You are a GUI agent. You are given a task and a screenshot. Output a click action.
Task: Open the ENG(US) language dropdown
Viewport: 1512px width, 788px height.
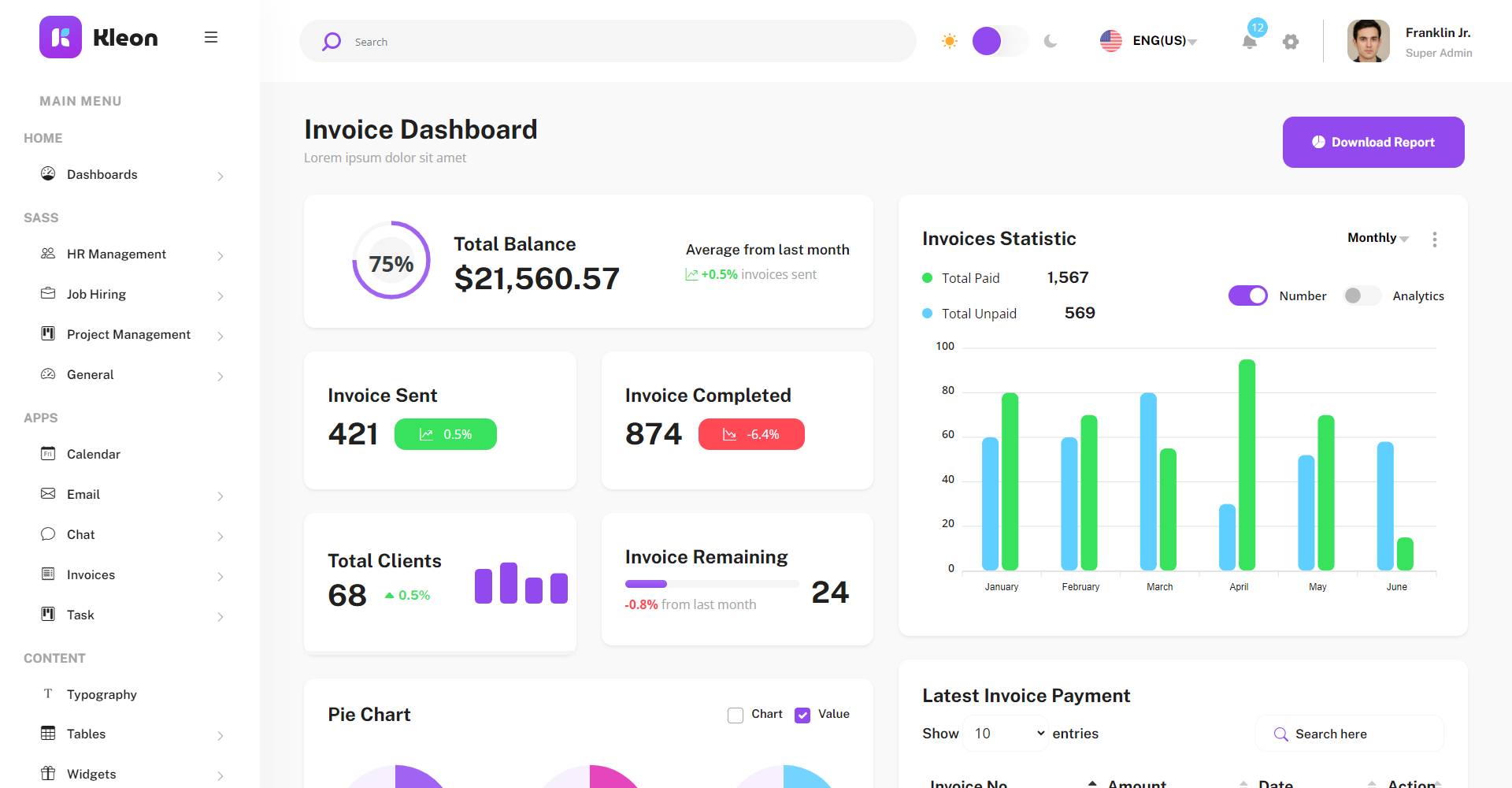point(1149,41)
